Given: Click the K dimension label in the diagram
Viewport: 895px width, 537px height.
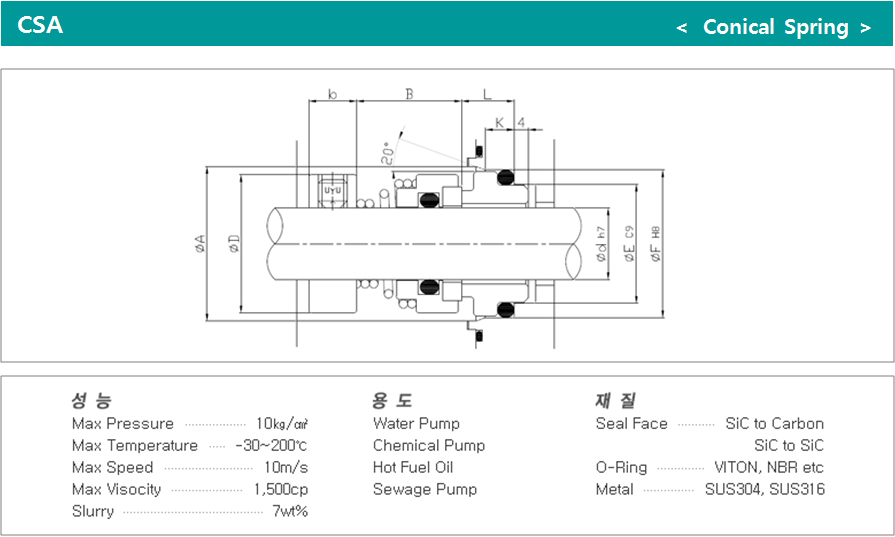Looking at the screenshot, I should [499, 122].
